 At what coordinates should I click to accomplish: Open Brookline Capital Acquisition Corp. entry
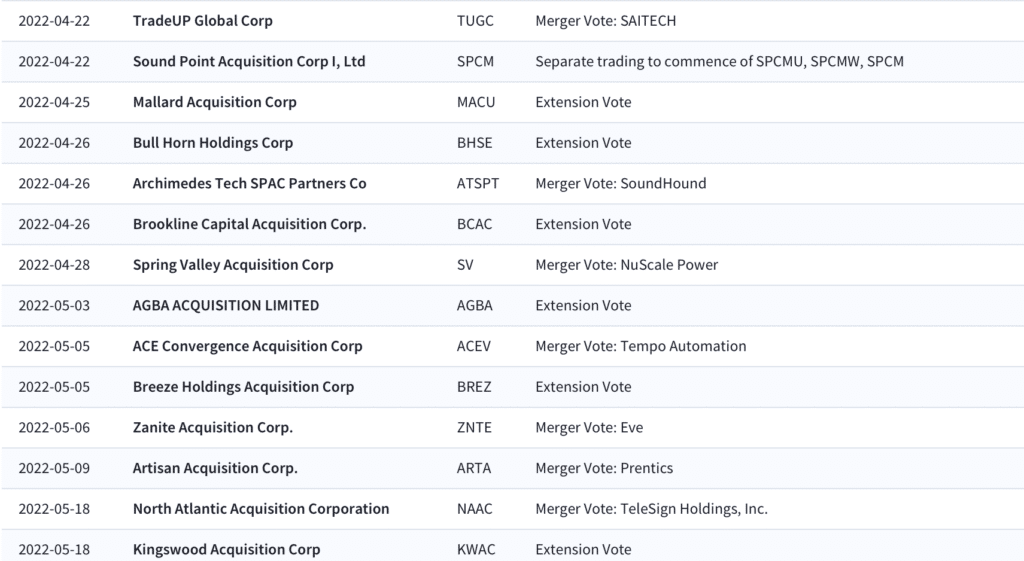coord(249,224)
